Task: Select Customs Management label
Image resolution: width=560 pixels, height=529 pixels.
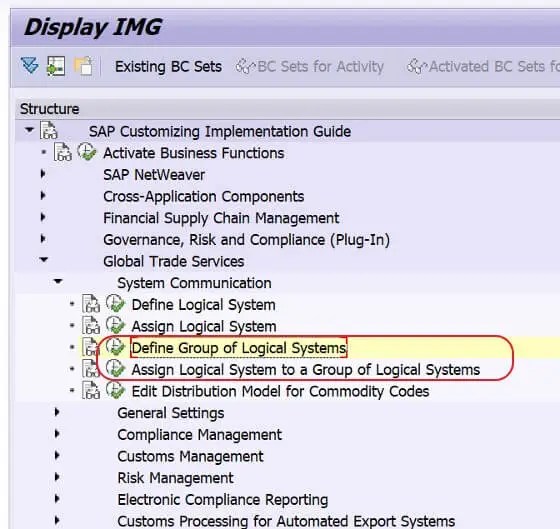Action: point(190,456)
